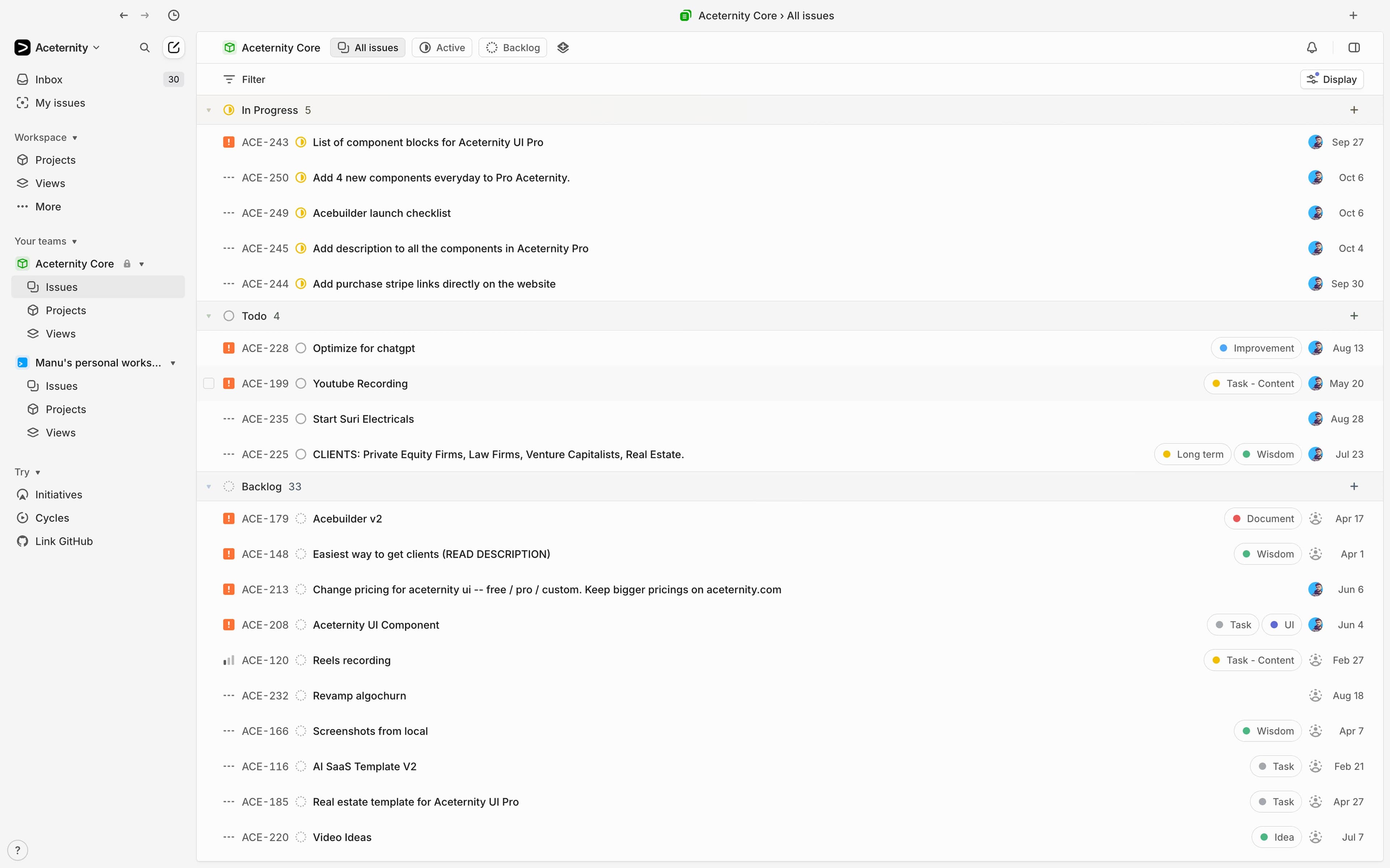Open the Display options button
This screenshot has height=868, width=1390.
[1332, 79]
